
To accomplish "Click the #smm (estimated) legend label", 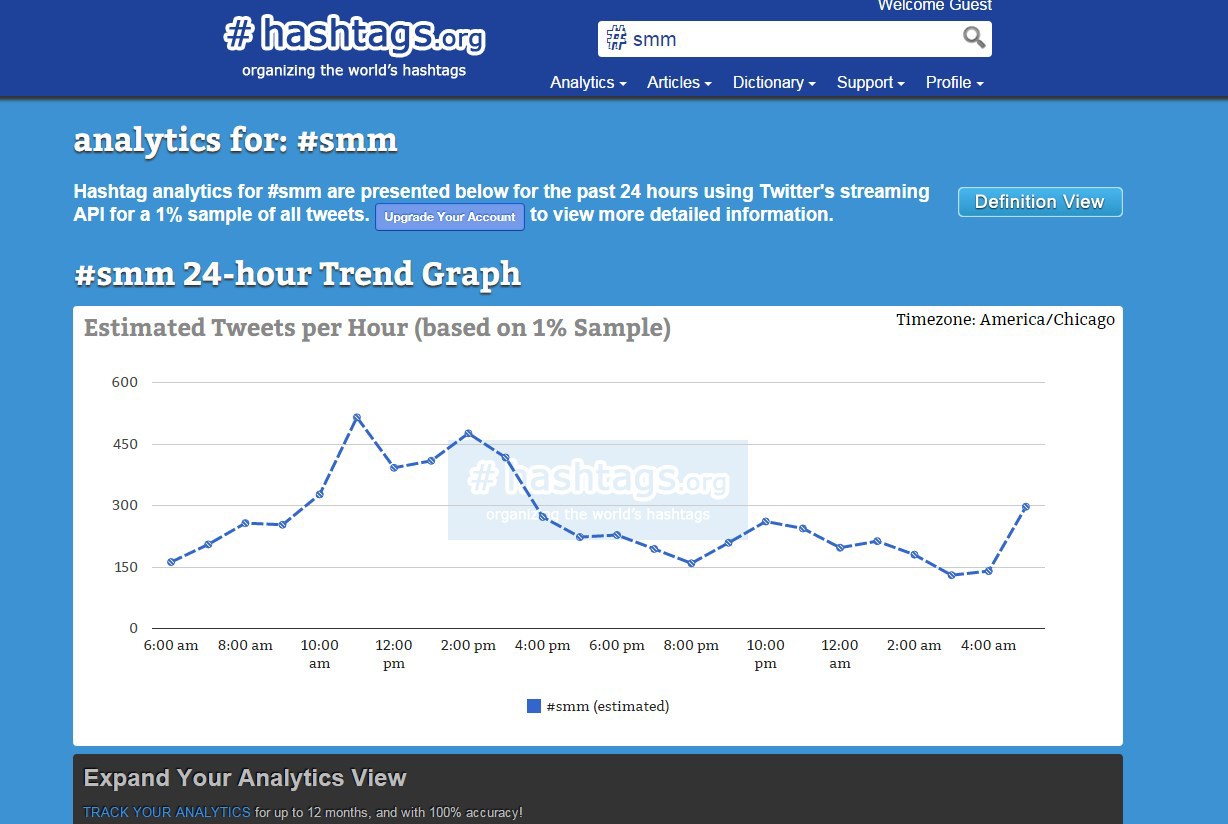I will (x=608, y=706).
